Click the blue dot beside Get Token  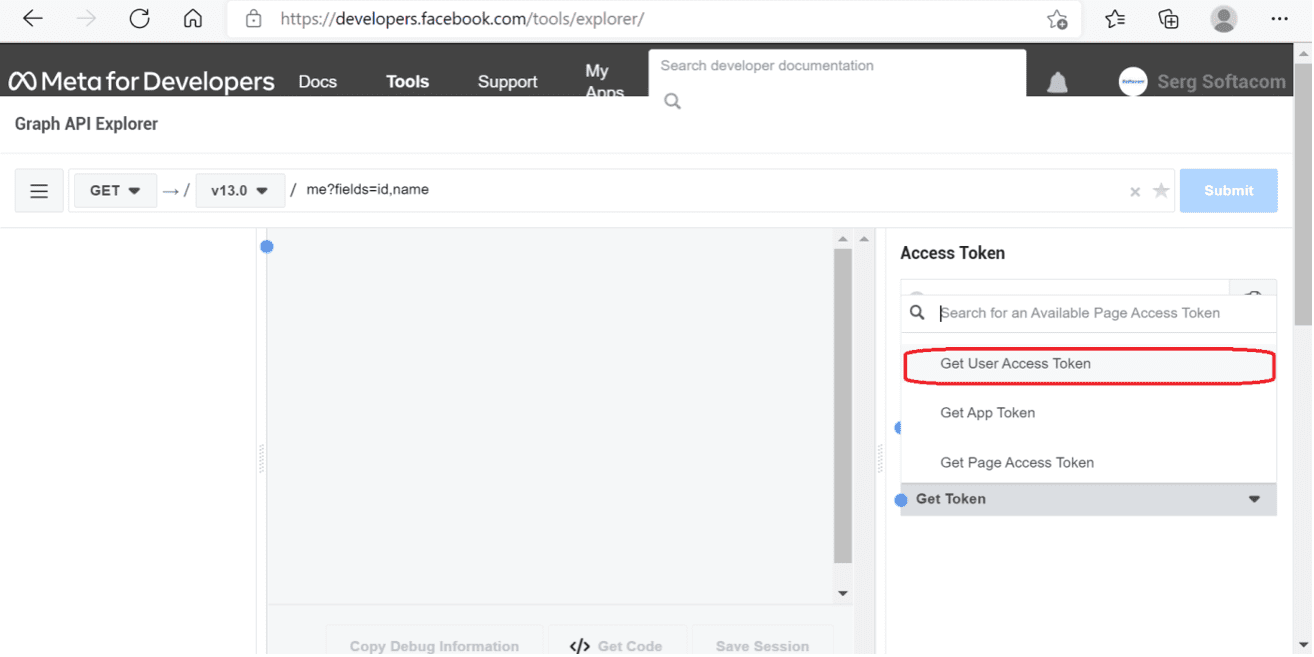click(901, 500)
